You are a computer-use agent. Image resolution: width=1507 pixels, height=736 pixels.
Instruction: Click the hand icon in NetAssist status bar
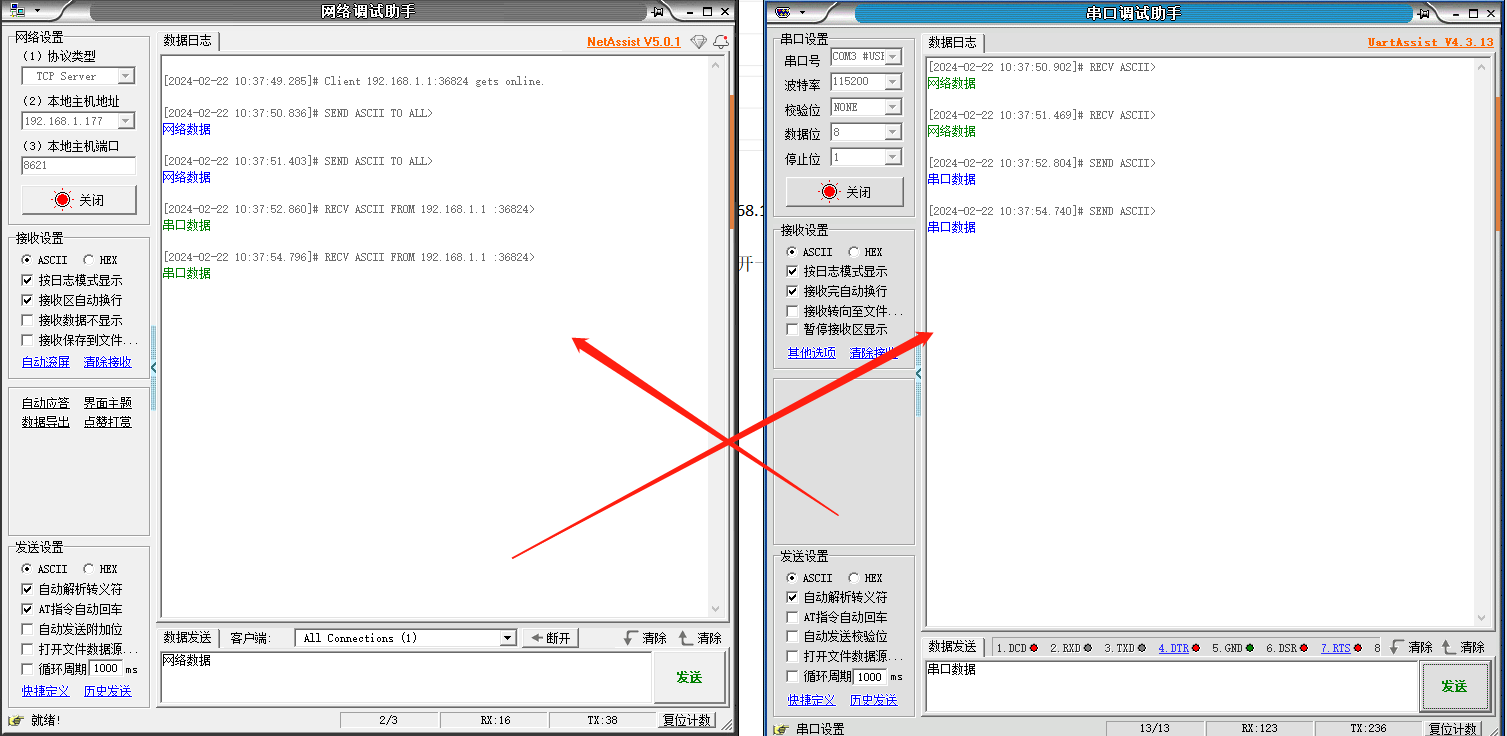(15, 720)
